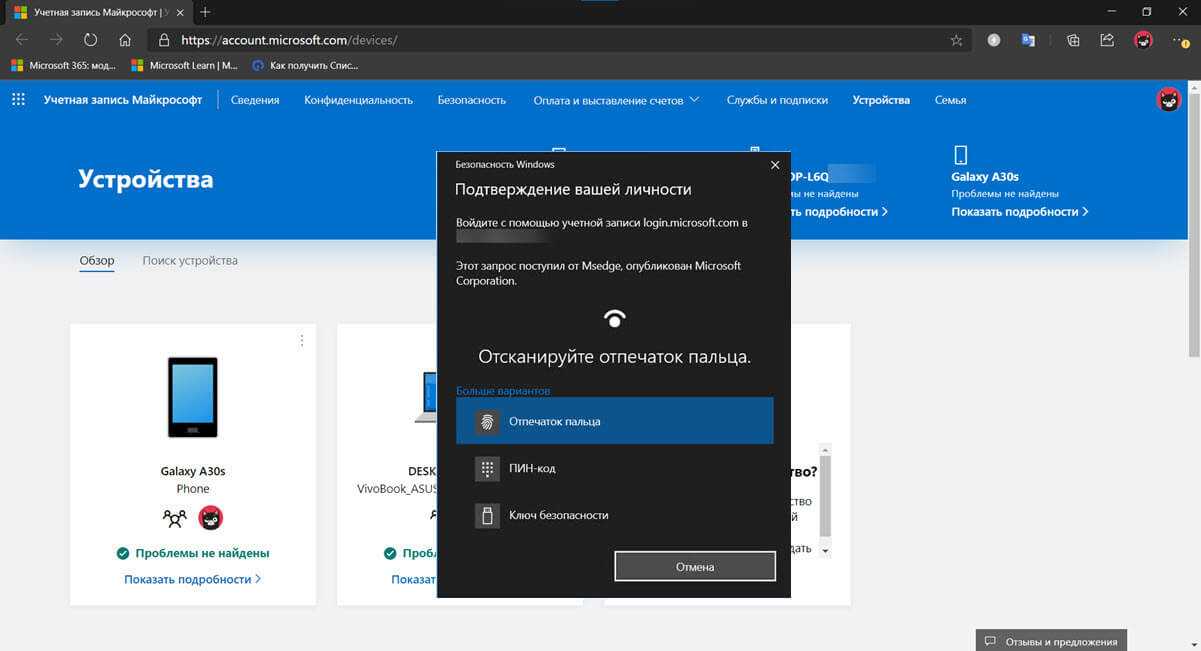1201x651 pixels.
Task: Go to the browser home page icon
Action: pyautogui.click(x=125, y=40)
